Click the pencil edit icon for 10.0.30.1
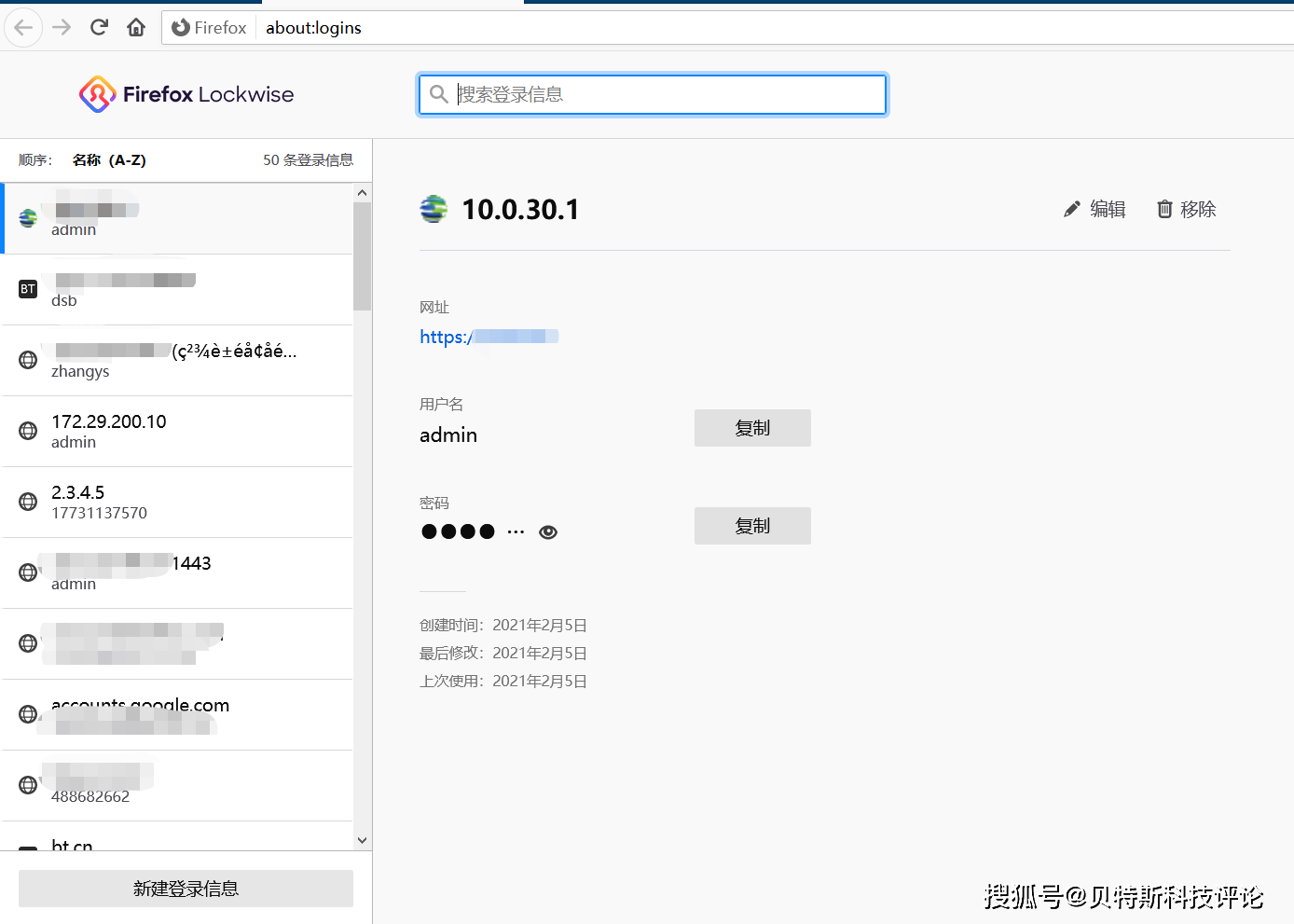This screenshot has height=924, width=1294. point(1072,210)
